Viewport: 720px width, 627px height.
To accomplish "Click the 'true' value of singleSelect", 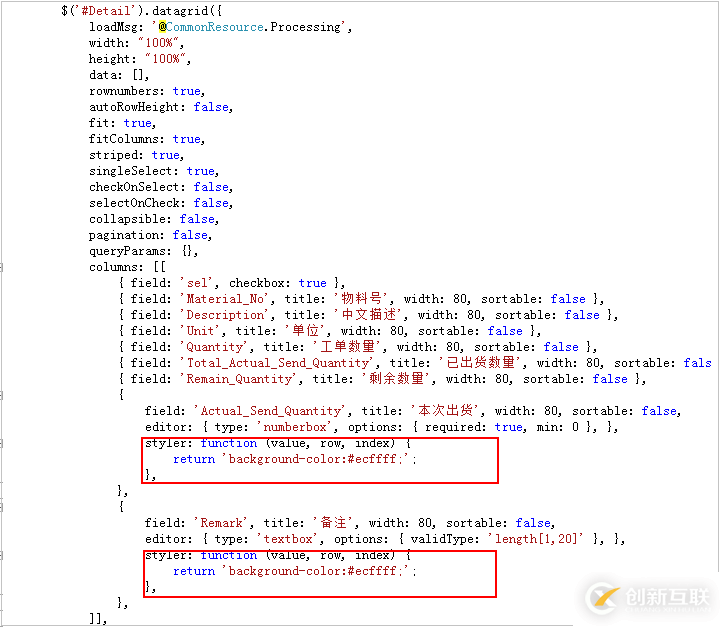I will tap(200, 171).
